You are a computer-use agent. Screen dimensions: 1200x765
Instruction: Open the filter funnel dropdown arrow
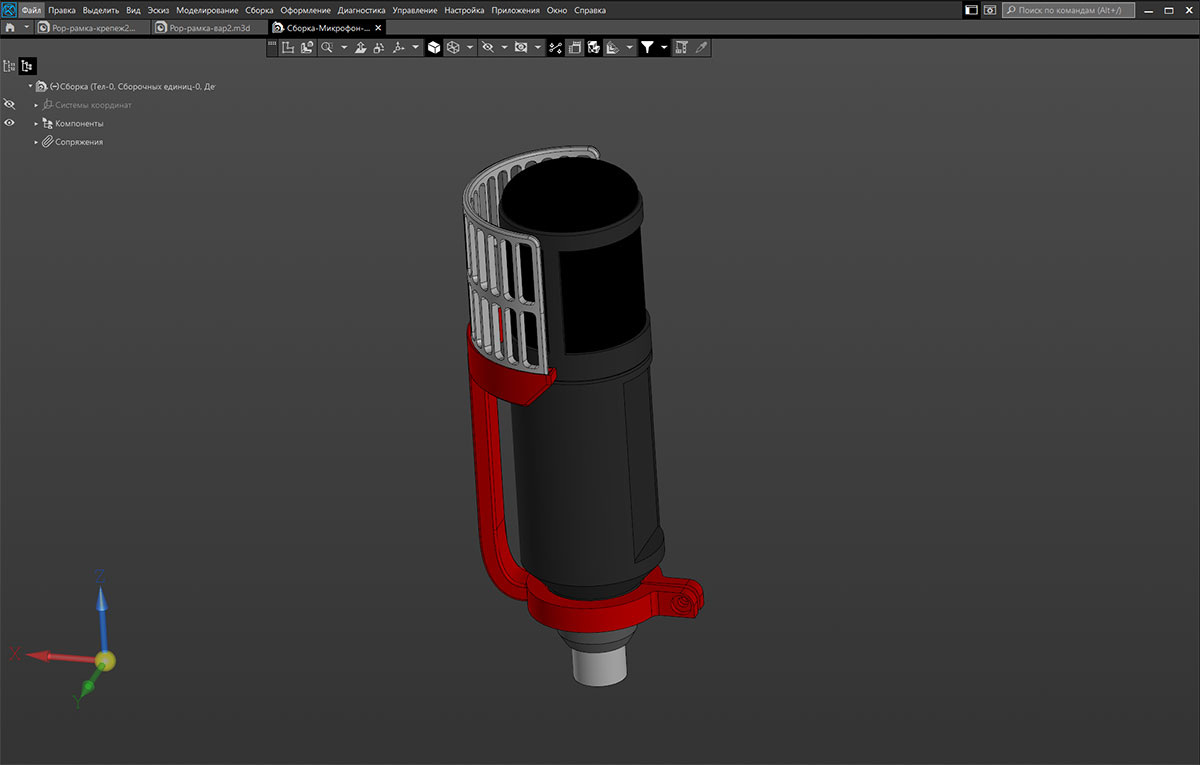tap(664, 47)
